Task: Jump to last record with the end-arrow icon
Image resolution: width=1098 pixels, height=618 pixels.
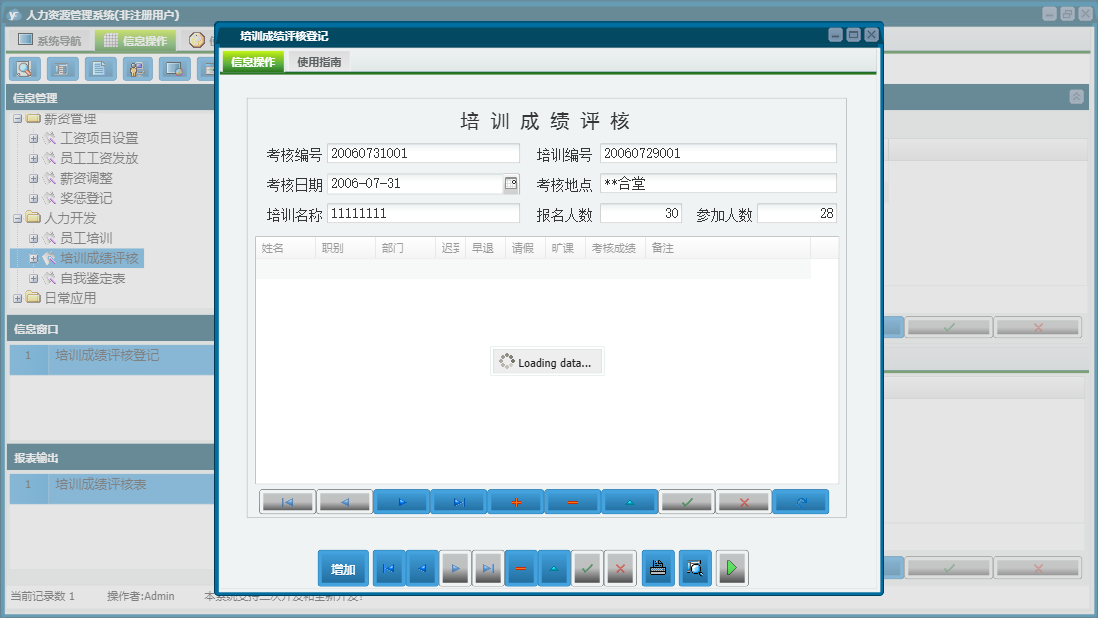Action: pyautogui.click(x=459, y=501)
